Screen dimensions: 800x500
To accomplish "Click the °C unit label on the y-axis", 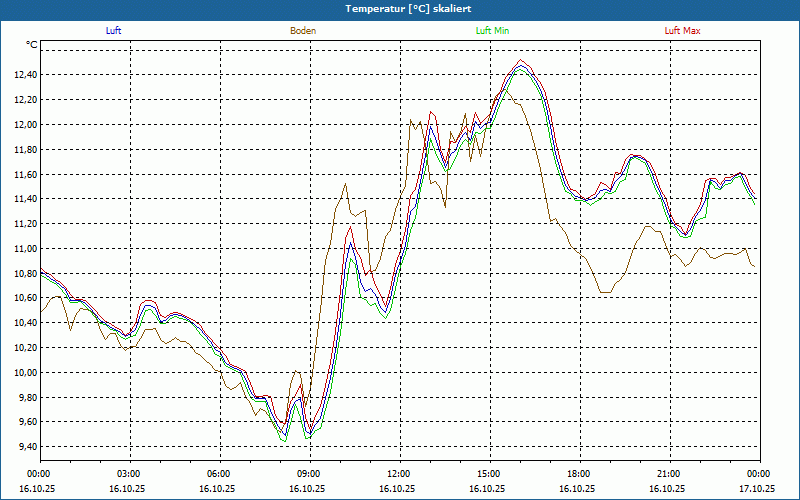I will [32, 45].
